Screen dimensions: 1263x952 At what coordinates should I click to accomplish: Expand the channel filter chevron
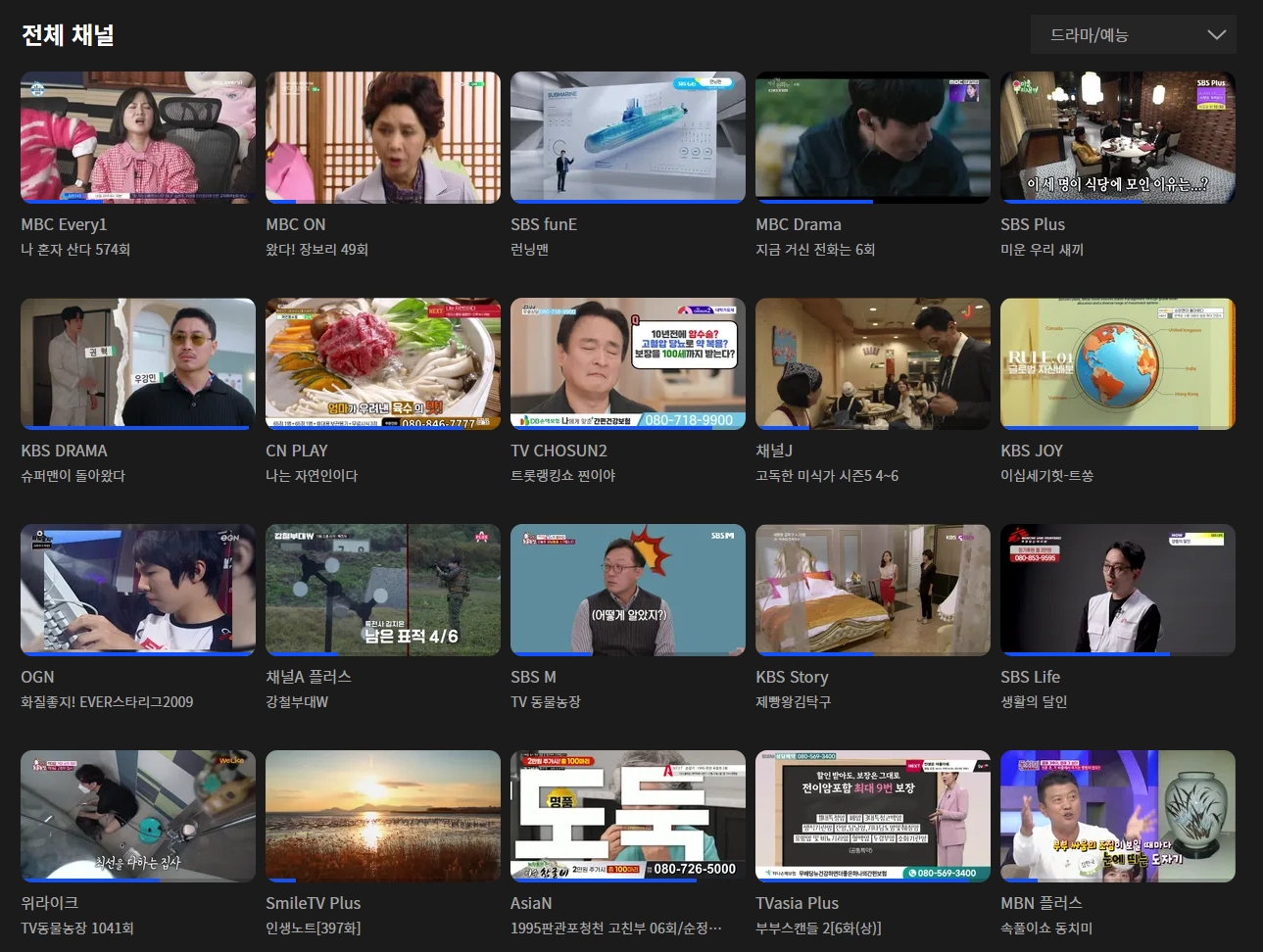point(1217,34)
